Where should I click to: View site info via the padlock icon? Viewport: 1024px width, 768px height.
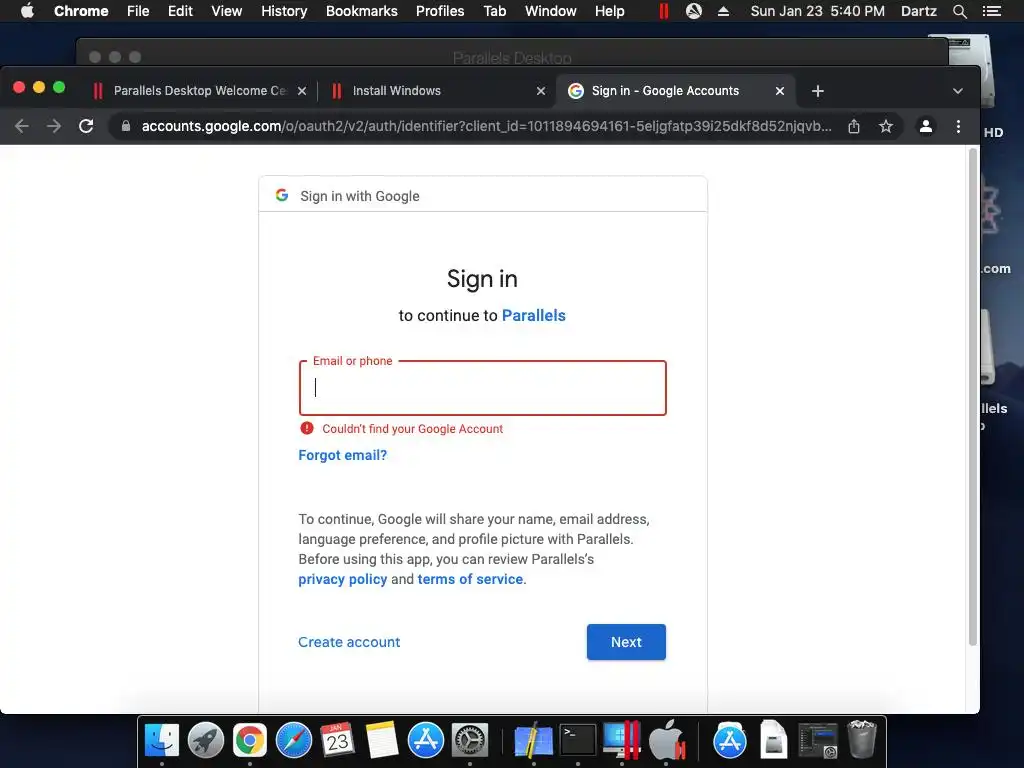pyautogui.click(x=126, y=126)
